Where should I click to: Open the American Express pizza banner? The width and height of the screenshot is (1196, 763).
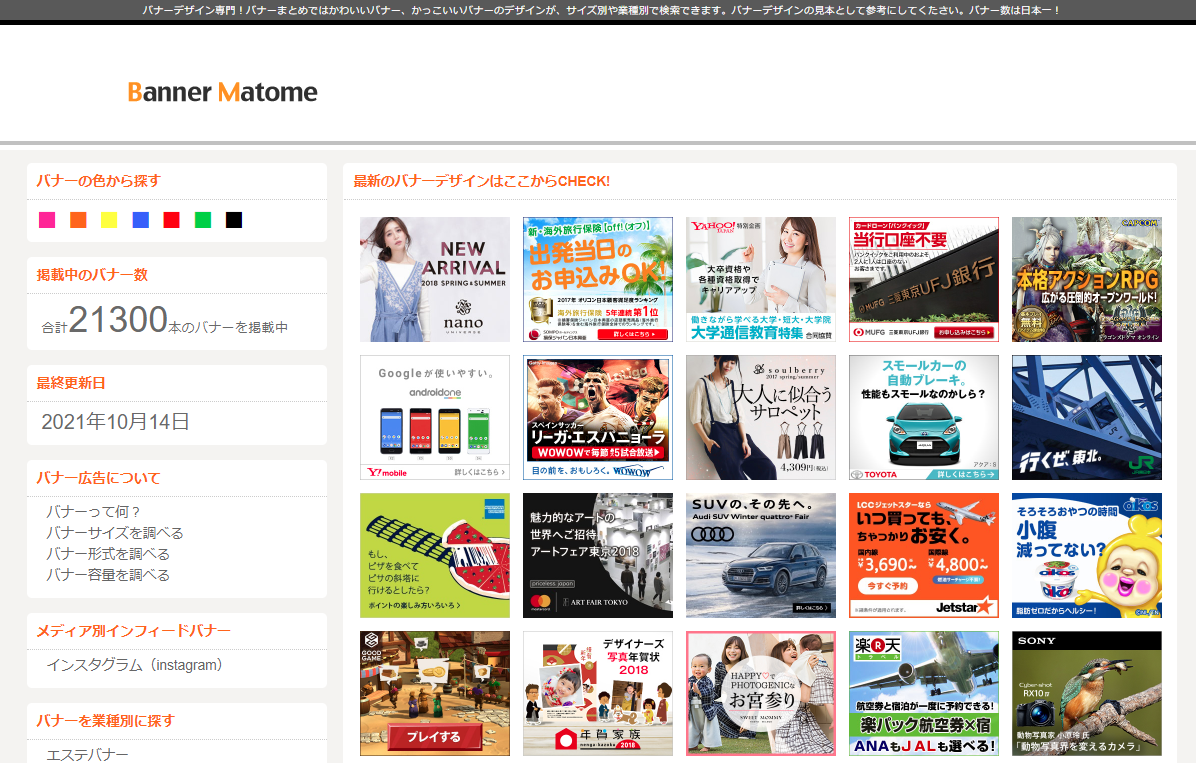[435, 555]
